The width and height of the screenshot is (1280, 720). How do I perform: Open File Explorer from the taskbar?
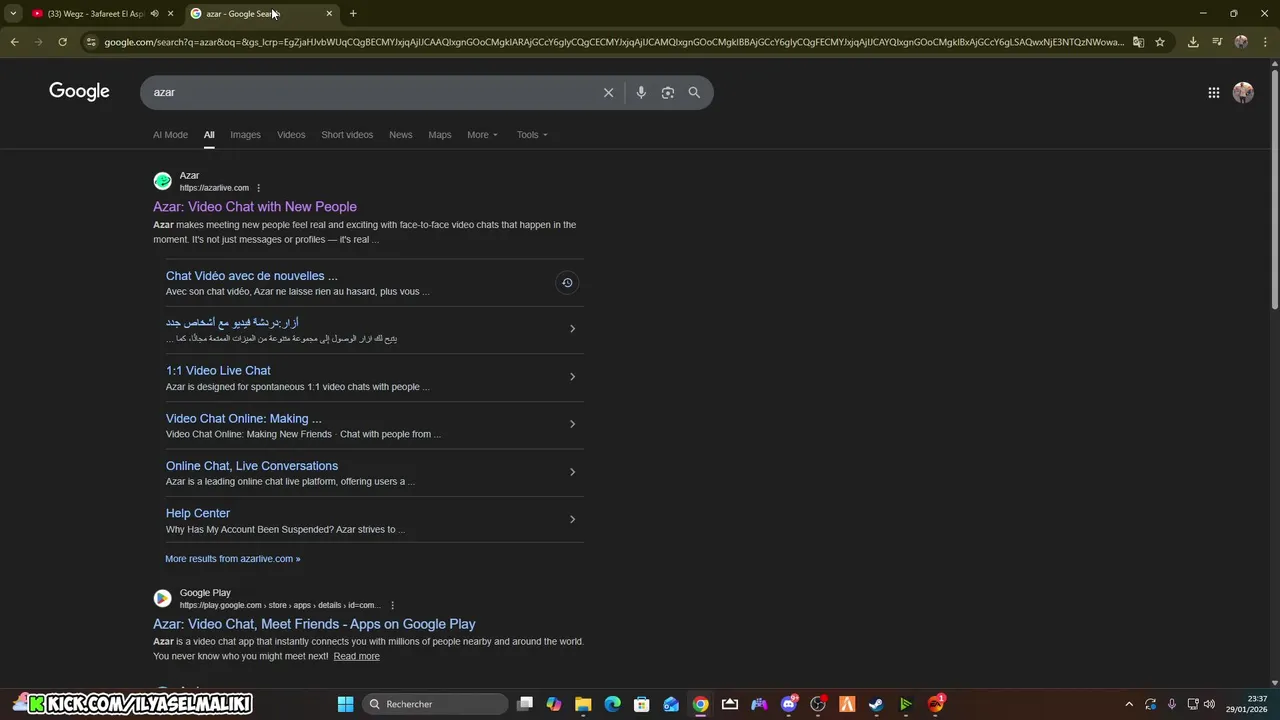point(583,704)
